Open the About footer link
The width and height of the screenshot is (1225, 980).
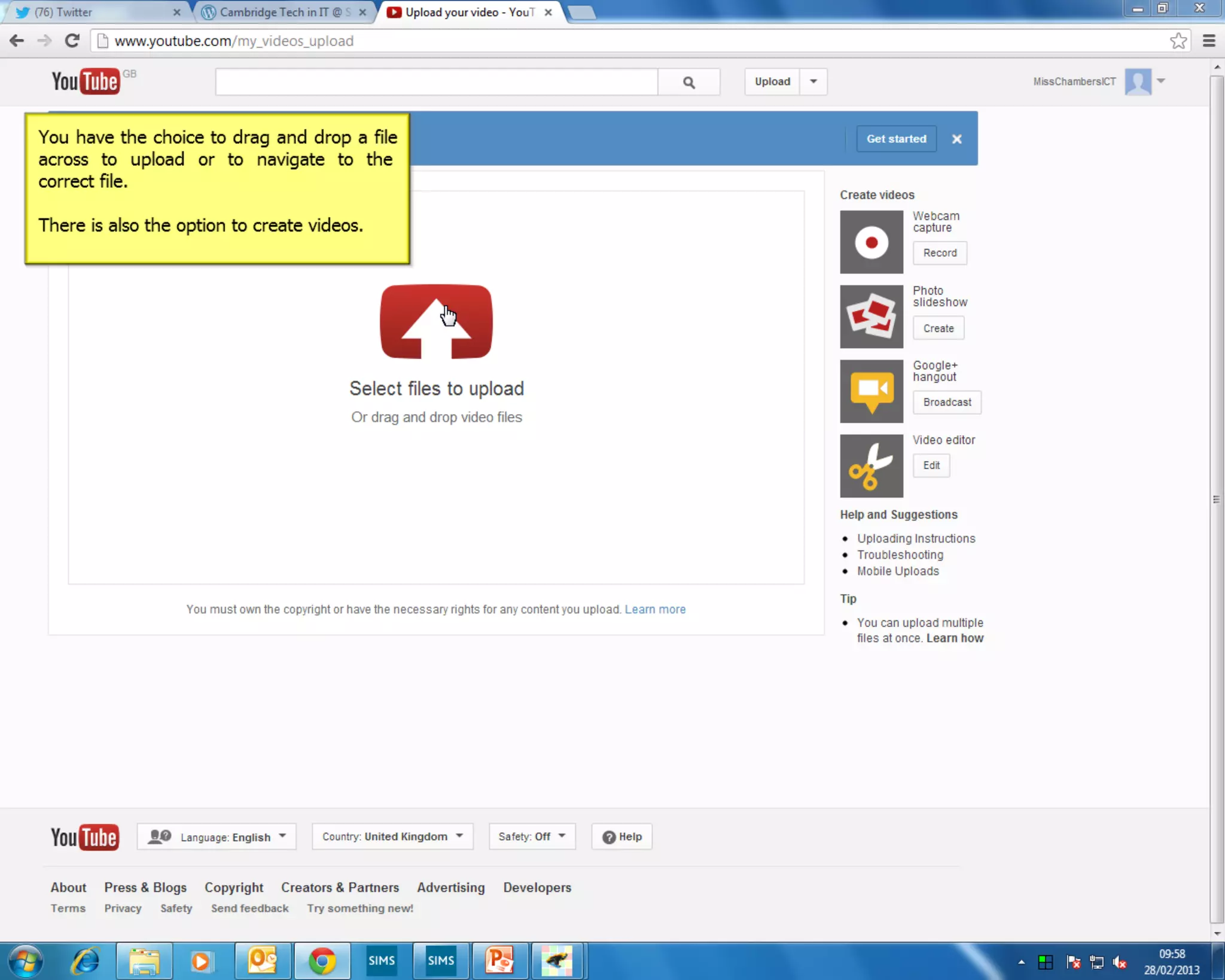[x=68, y=888]
